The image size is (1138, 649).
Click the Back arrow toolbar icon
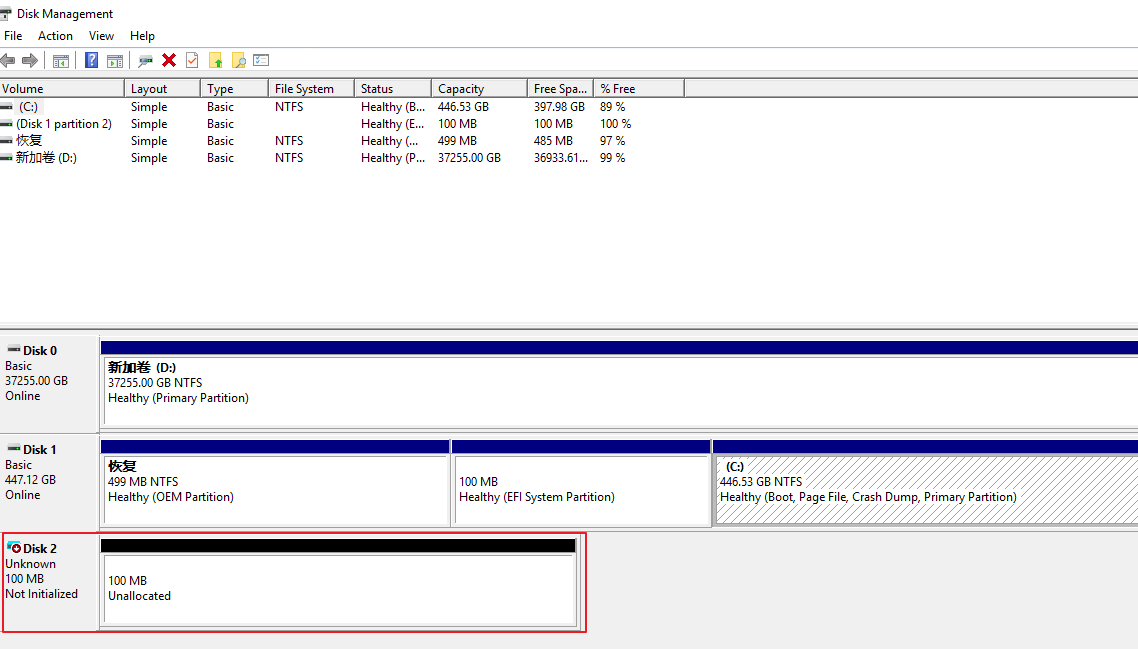click(x=8, y=61)
